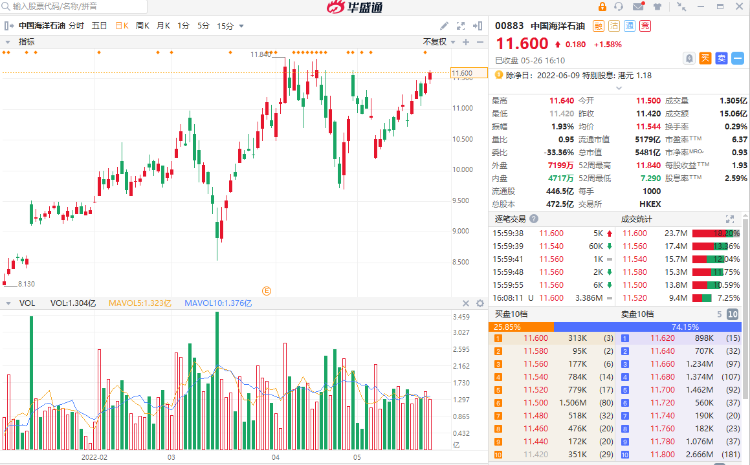Collapse the right quote panel icon
Image resolution: width=750 pixels, height=465 pixels.
click(x=477, y=26)
